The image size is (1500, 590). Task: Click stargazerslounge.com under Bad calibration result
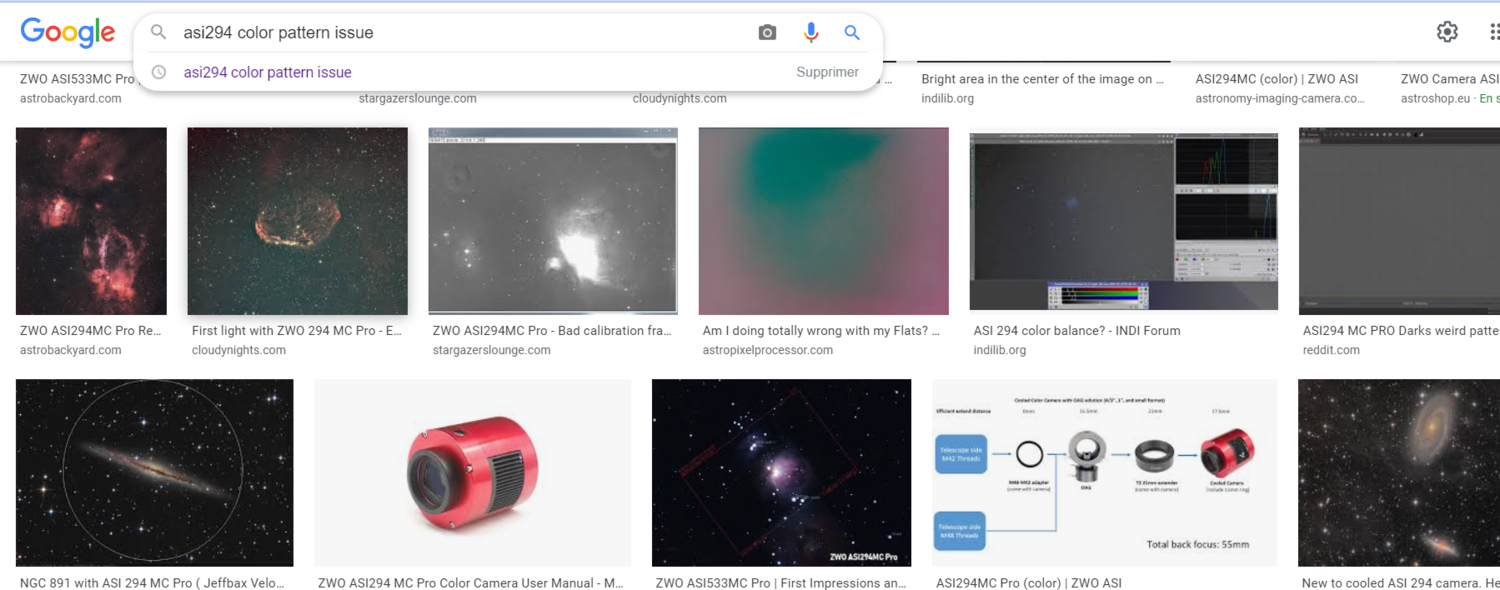(492, 350)
